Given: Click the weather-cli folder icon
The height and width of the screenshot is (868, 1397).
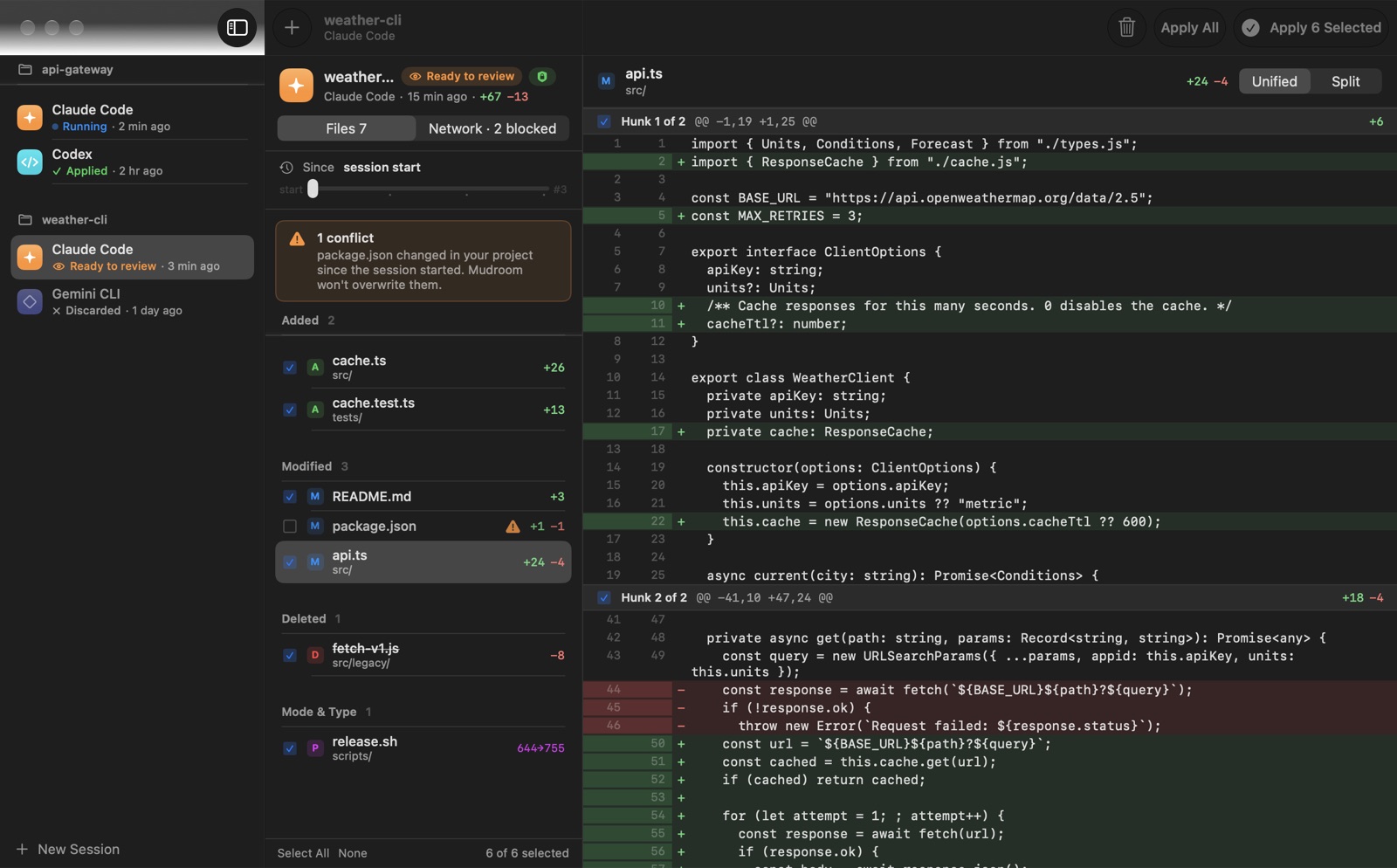Looking at the screenshot, I should [25, 220].
